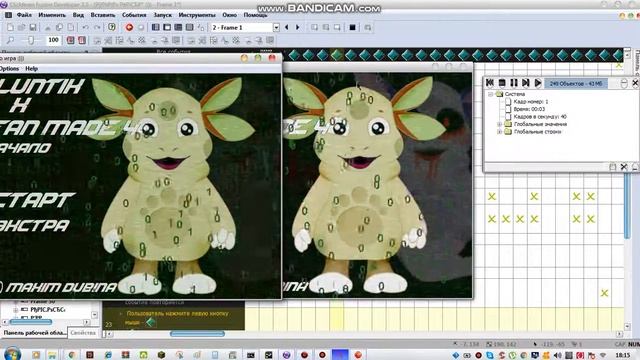The image size is (640, 360).
Task: Open the Окно menu
Action: [x=229, y=15]
